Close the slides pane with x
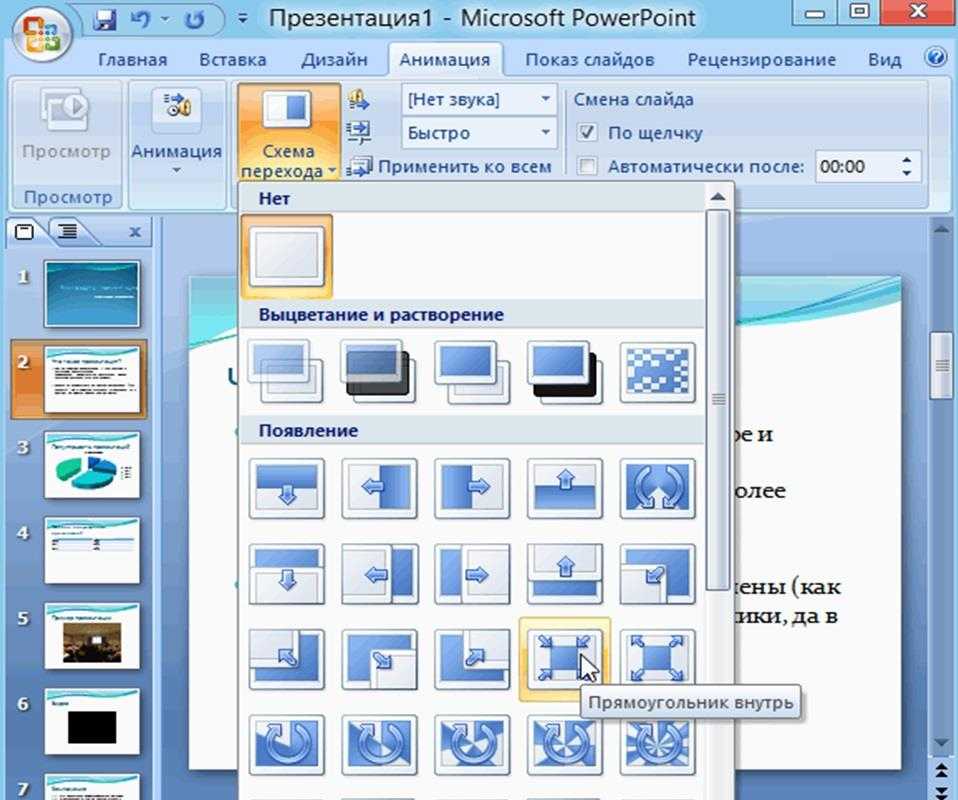This screenshot has height=800, width=958. 135,232
